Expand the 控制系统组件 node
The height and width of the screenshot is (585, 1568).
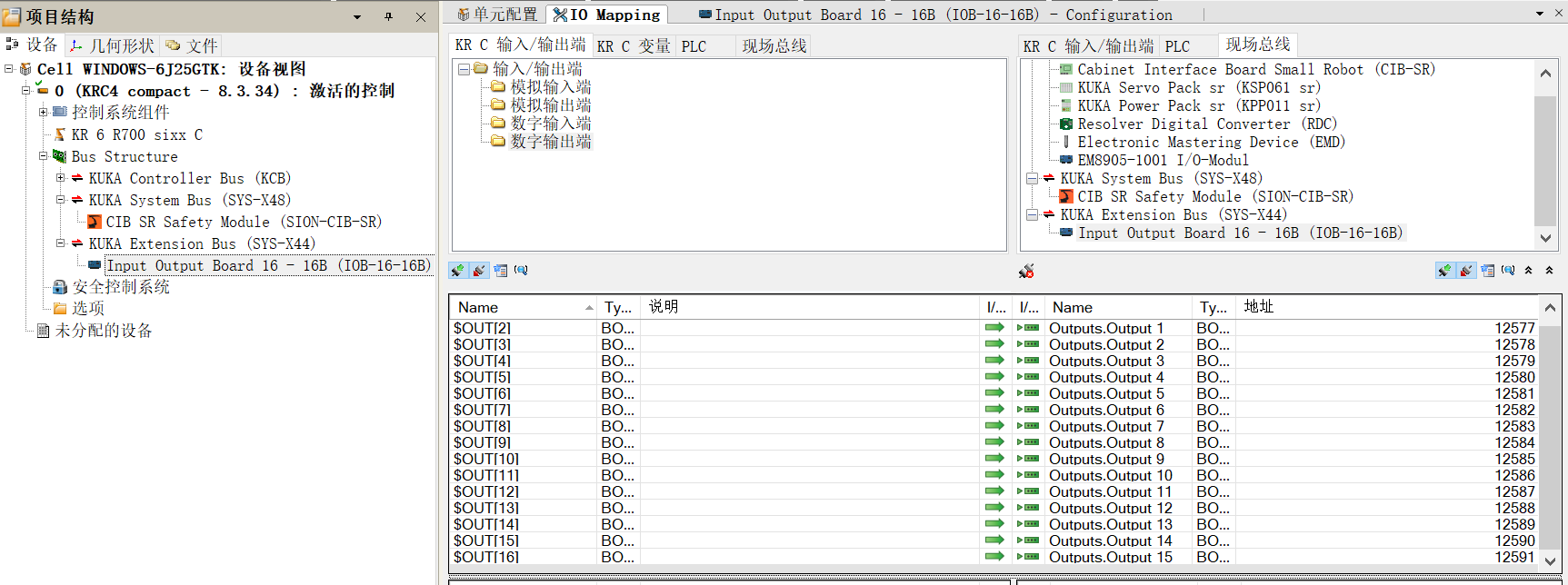click(x=43, y=113)
